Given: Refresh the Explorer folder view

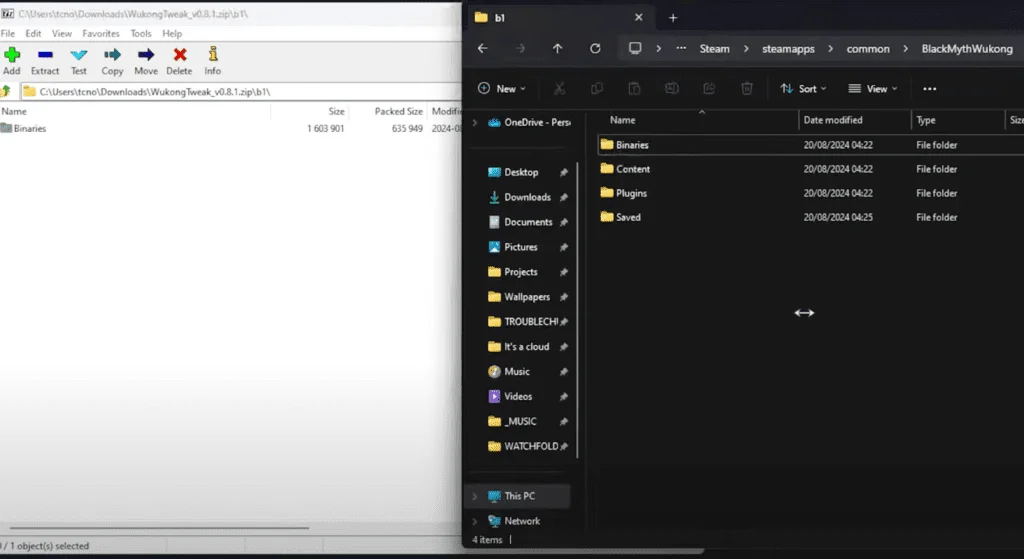Looking at the screenshot, I should [595, 48].
